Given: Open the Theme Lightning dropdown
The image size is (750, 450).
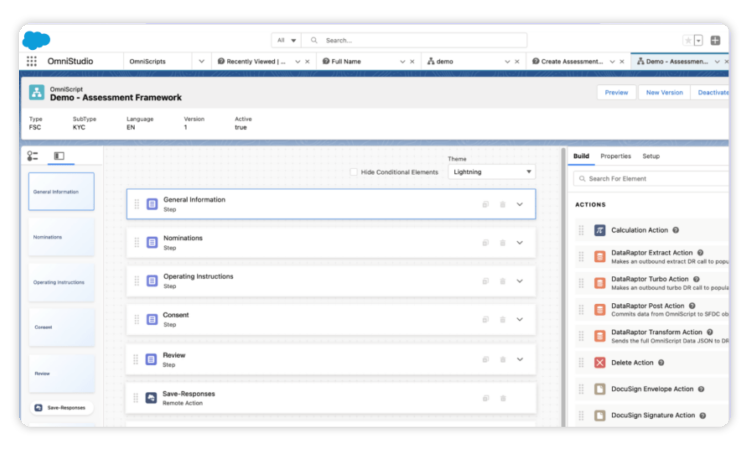Looking at the screenshot, I should pos(491,172).
